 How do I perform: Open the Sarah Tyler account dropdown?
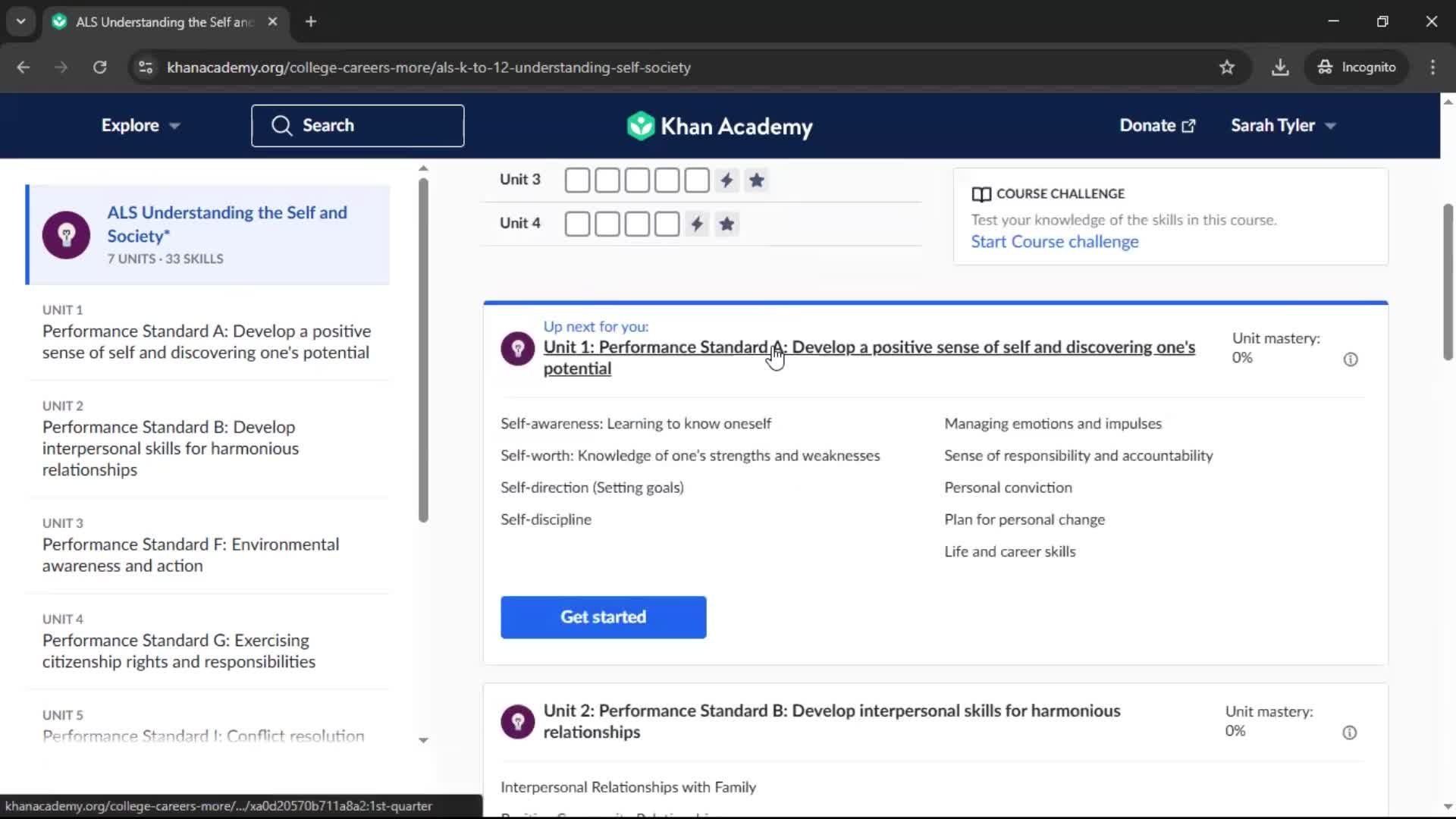(1283, 126)
